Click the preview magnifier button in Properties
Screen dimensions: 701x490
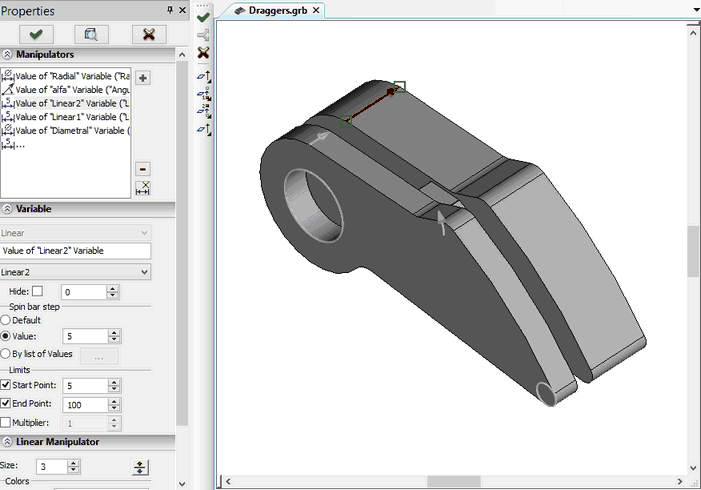coord(91,34)
